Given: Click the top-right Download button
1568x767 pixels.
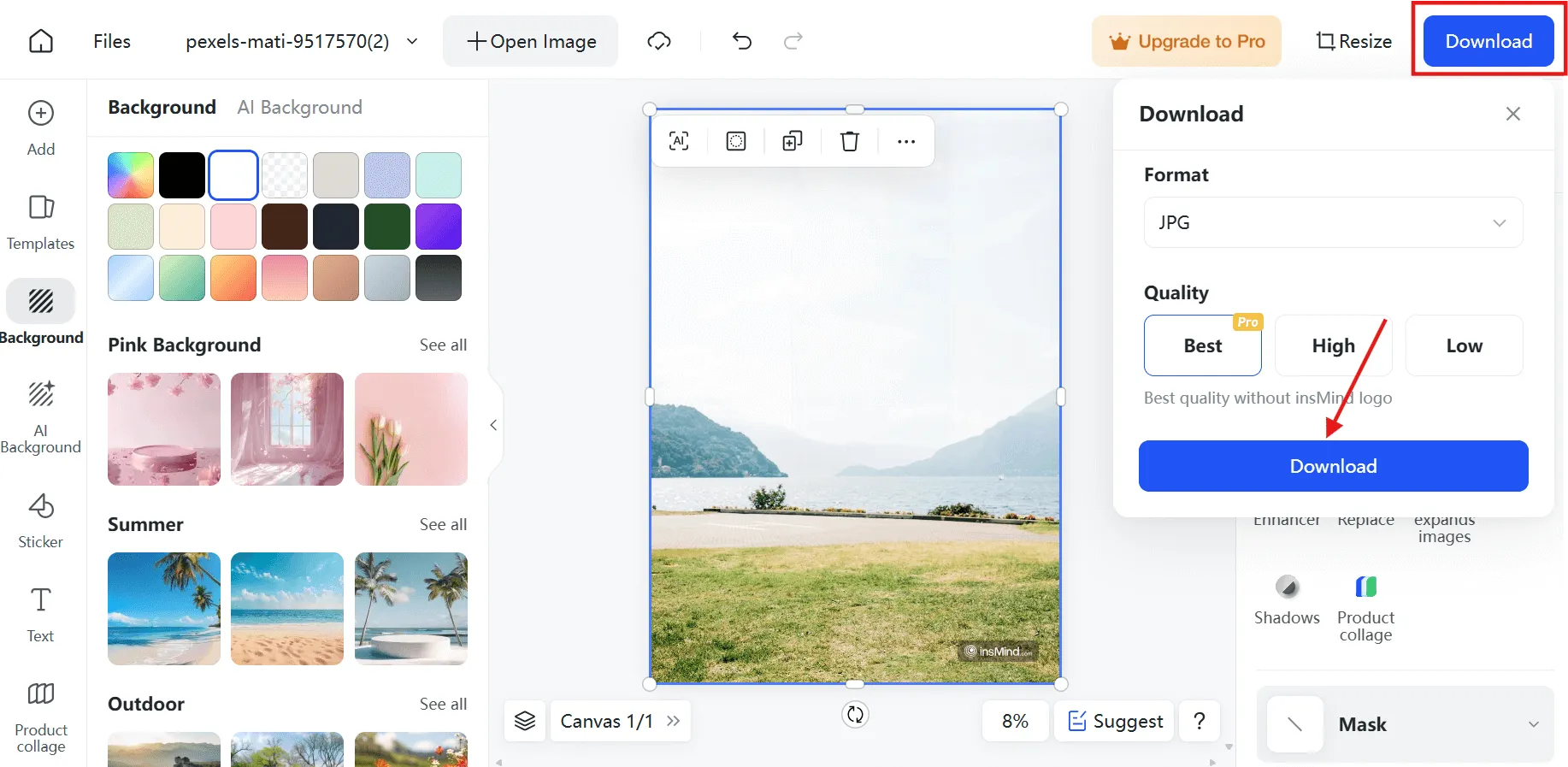Looking at the screenshot, I should point(1488,41).
